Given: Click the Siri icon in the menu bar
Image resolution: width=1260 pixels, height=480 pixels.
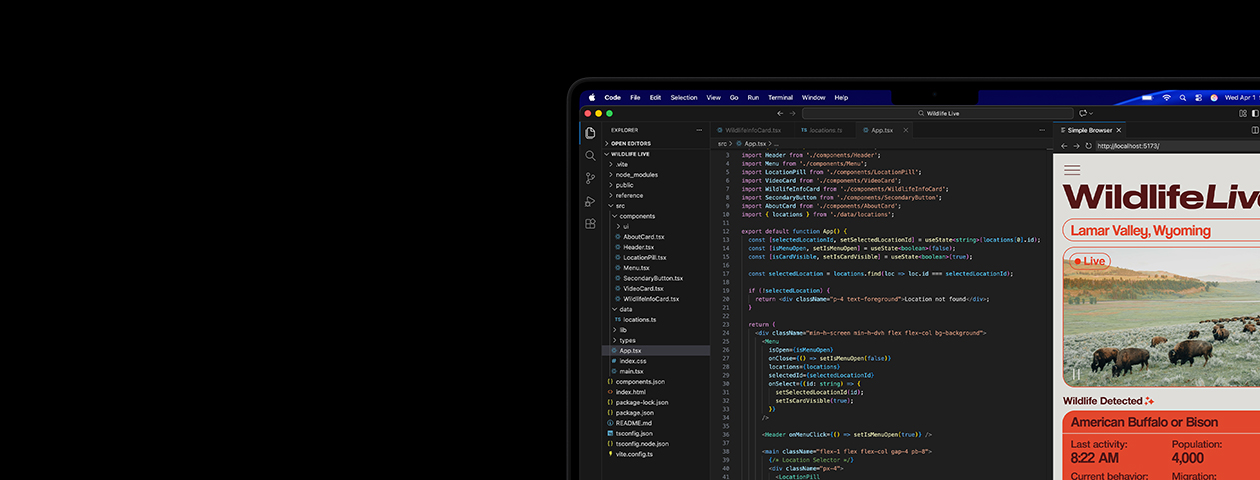Looking at the screenshot, I should click(x=1214, y=98).
